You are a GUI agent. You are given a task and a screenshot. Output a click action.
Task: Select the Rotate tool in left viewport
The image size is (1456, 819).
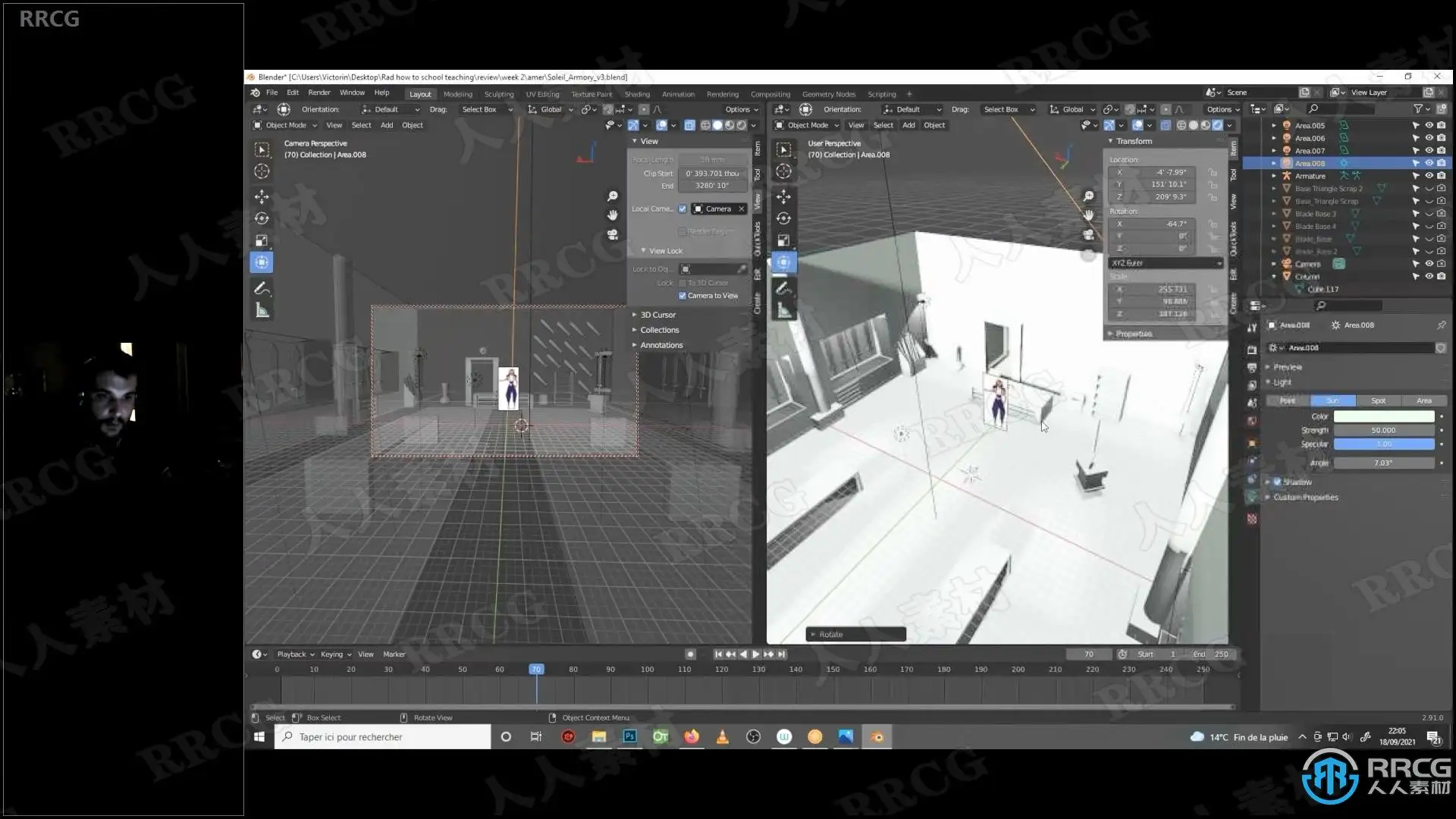pos(262,218)
